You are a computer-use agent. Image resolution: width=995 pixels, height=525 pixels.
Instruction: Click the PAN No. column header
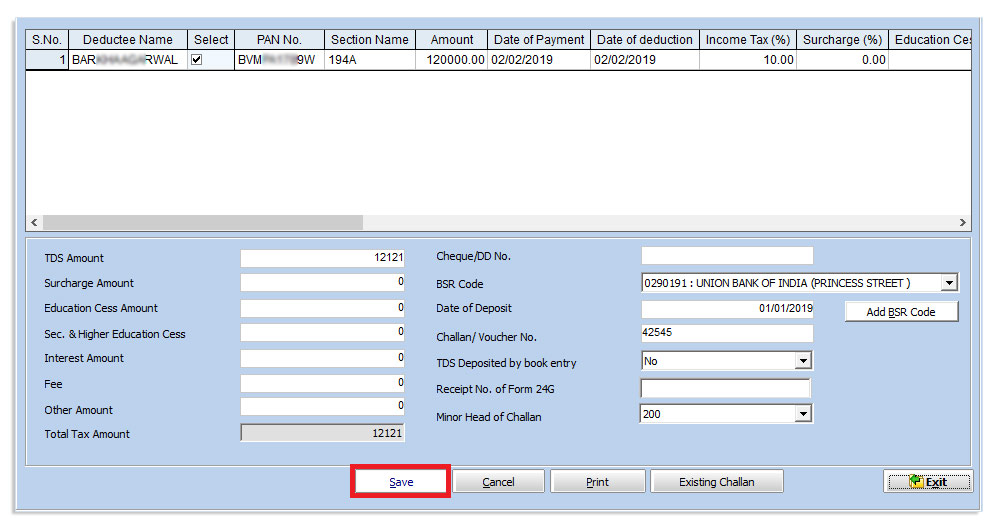coord(279,39)
